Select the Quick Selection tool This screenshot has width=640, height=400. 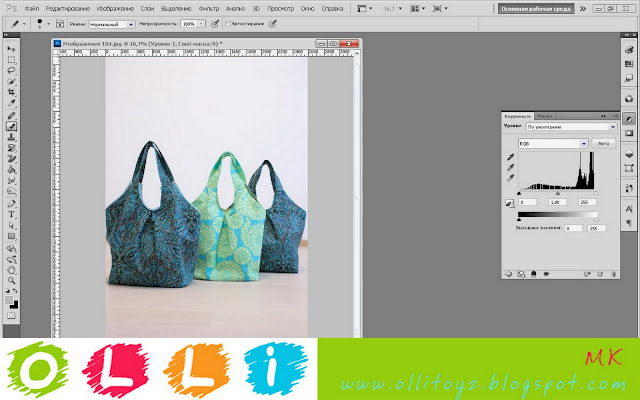click(x=11, y=81)
